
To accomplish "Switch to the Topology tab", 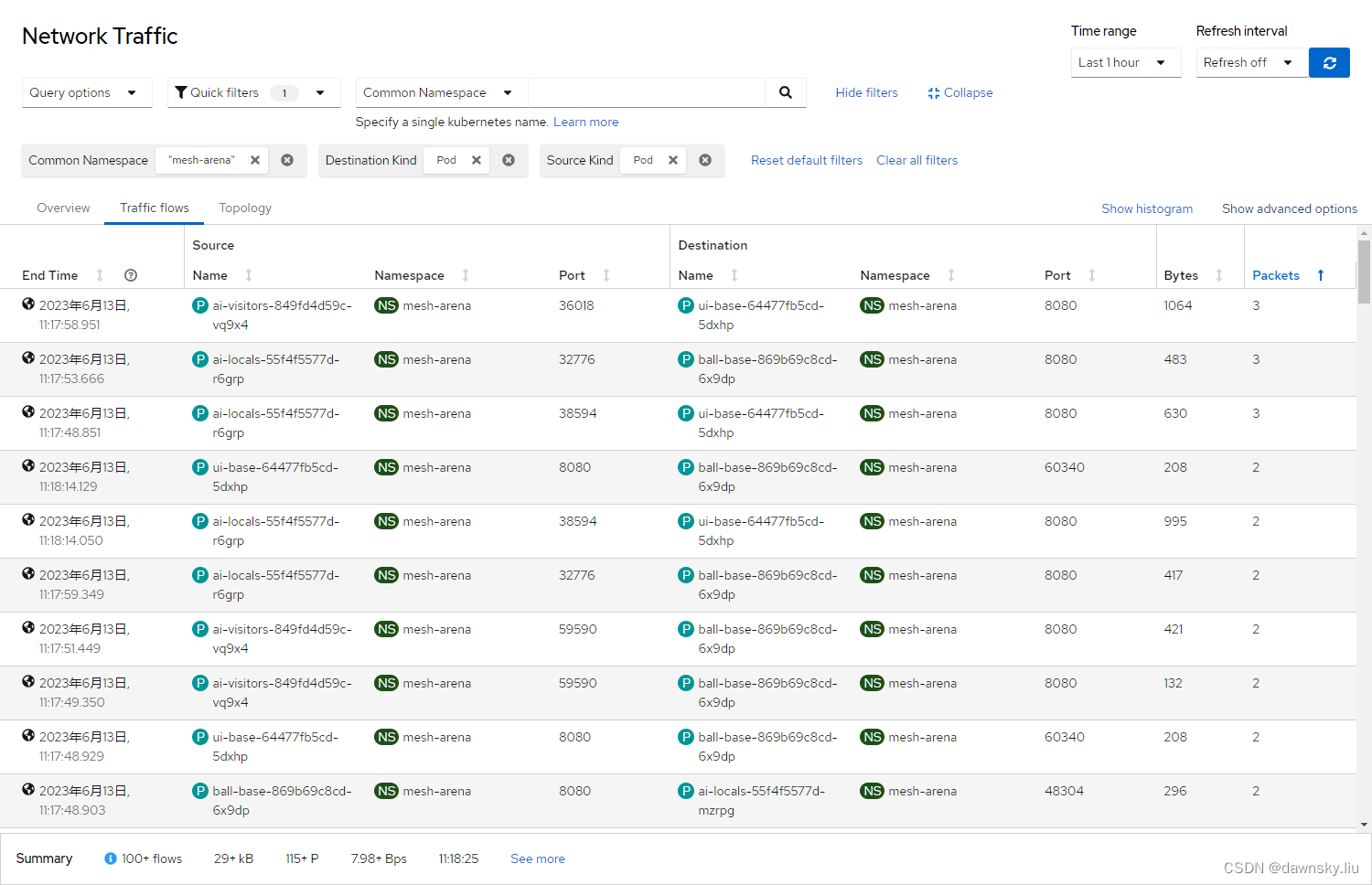I will point(245,208).
